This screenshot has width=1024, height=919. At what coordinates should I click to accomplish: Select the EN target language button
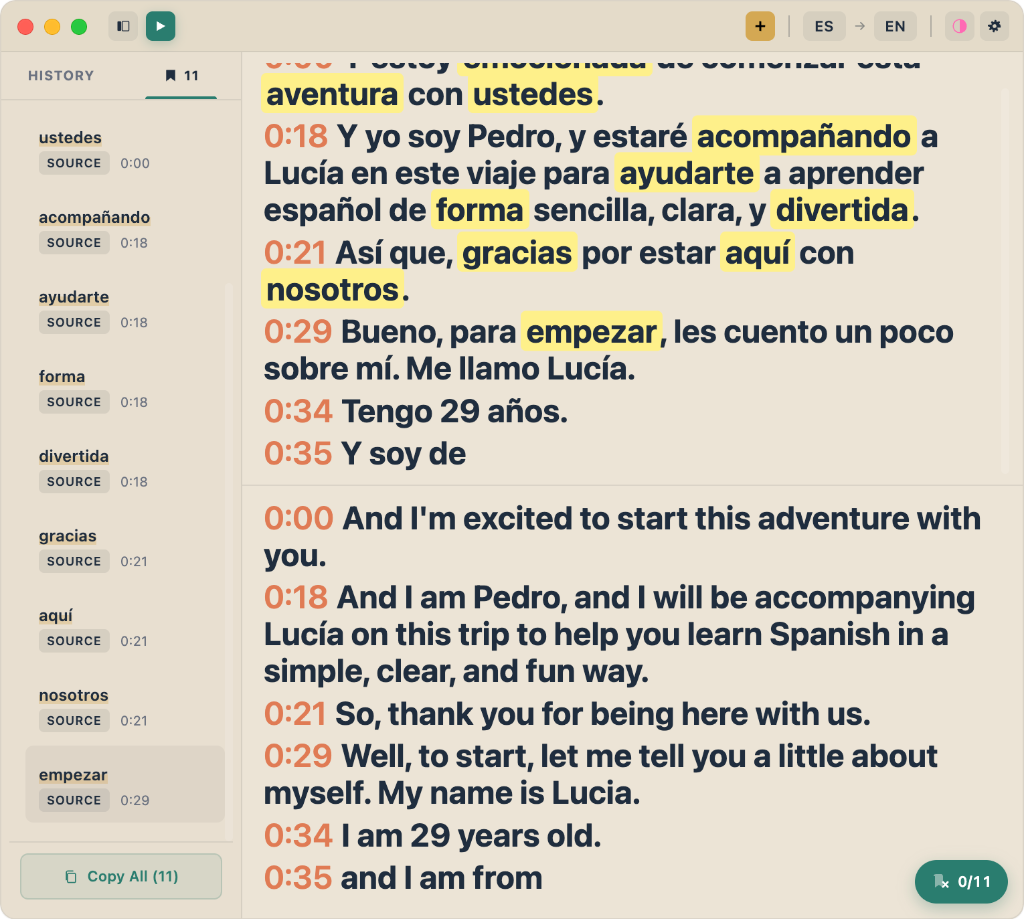click(x=895, y=26)
